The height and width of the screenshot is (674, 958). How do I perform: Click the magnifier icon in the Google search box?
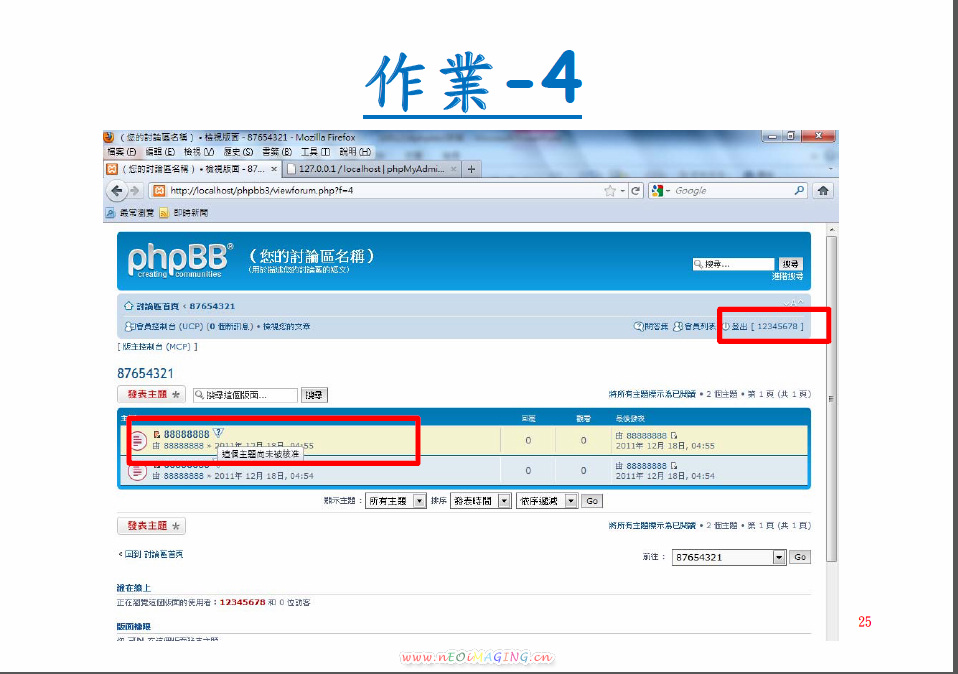click(x=799, y=190)
